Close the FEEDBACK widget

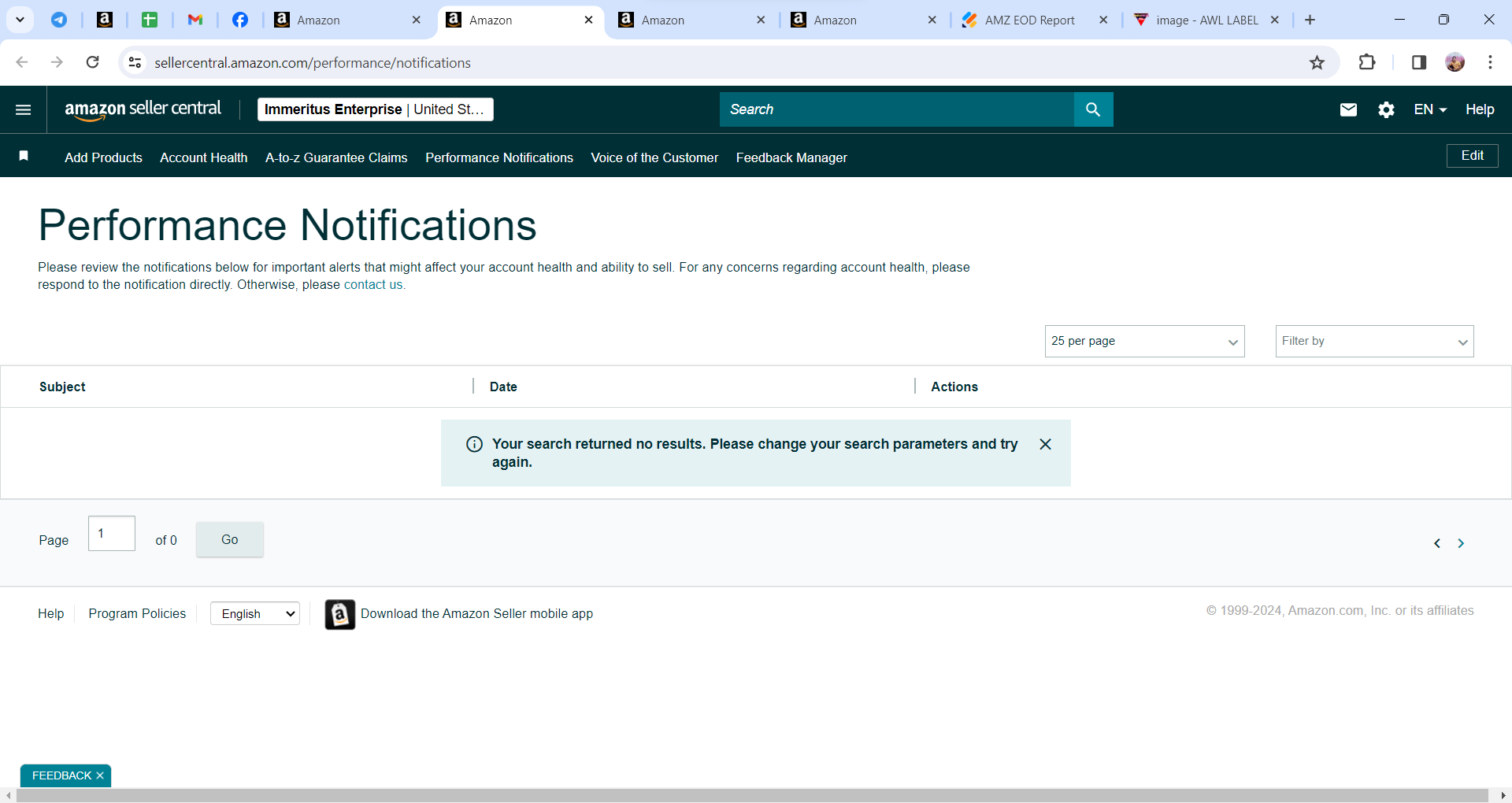(100, 775)
